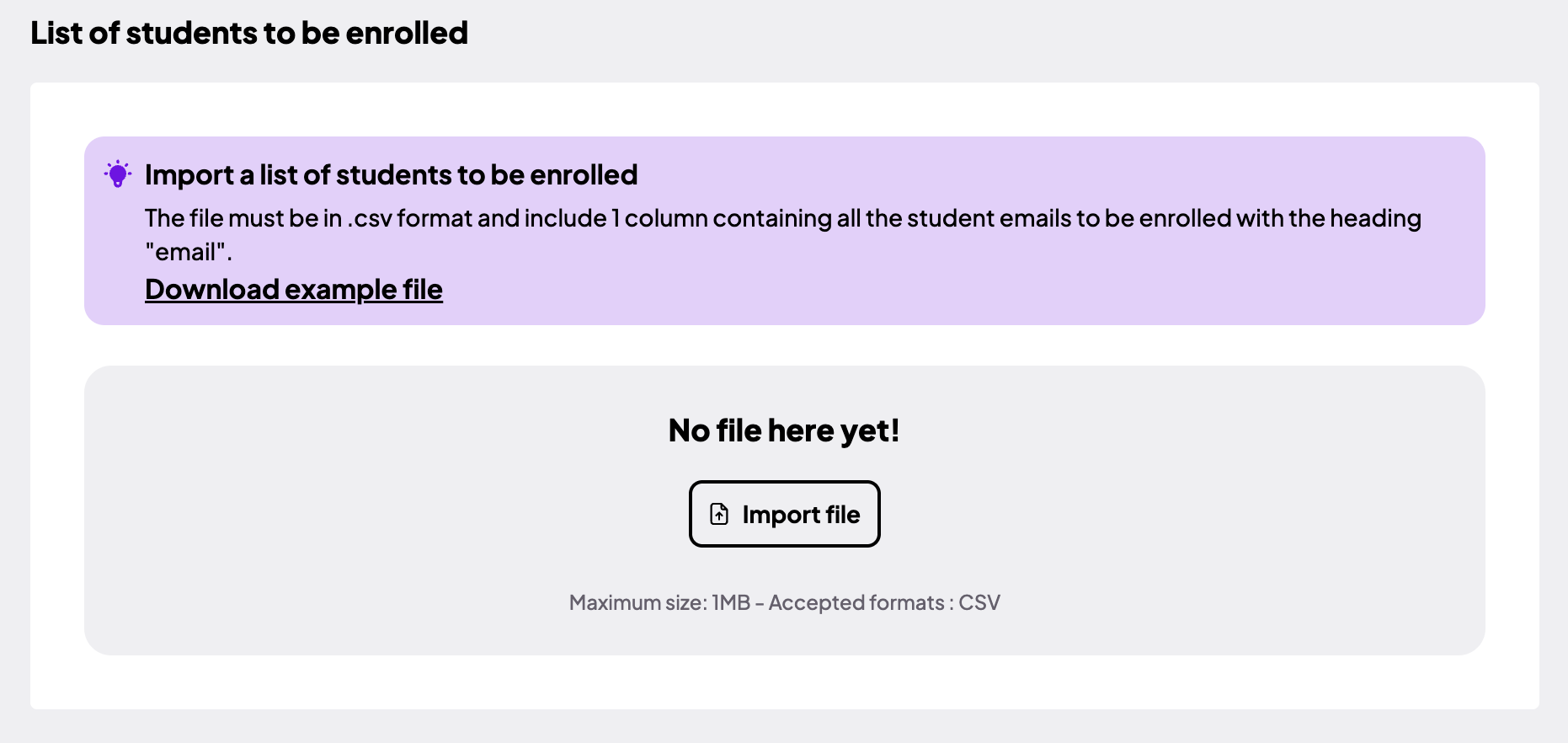
Task: Click 'example file' in the download link
Action: point(364,289)
